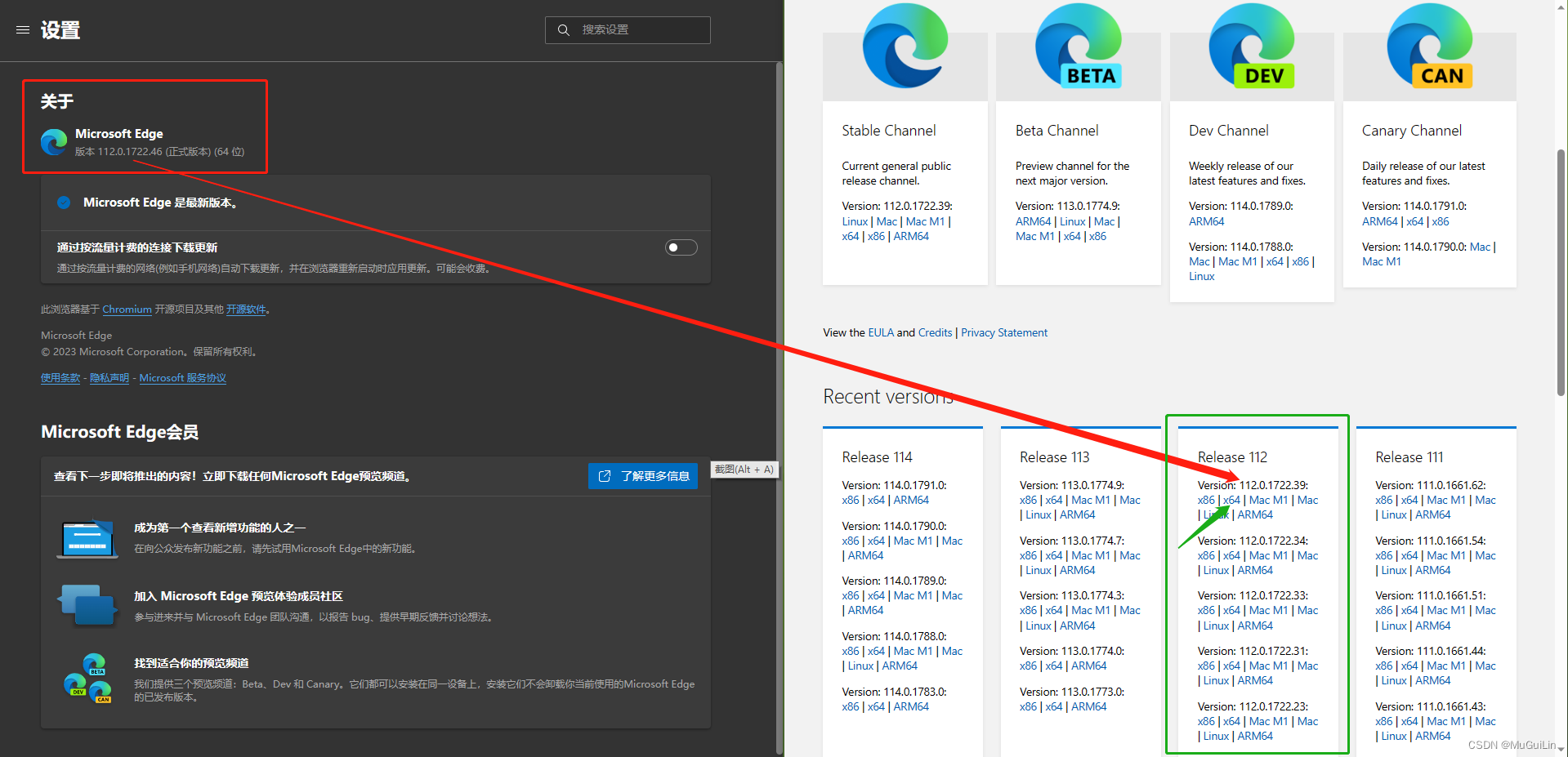Download Canary 114.0.1790.0 Mac M1 driver
The width and height of the screenshot is (1568, 757).
click(x=1381, y=261)
